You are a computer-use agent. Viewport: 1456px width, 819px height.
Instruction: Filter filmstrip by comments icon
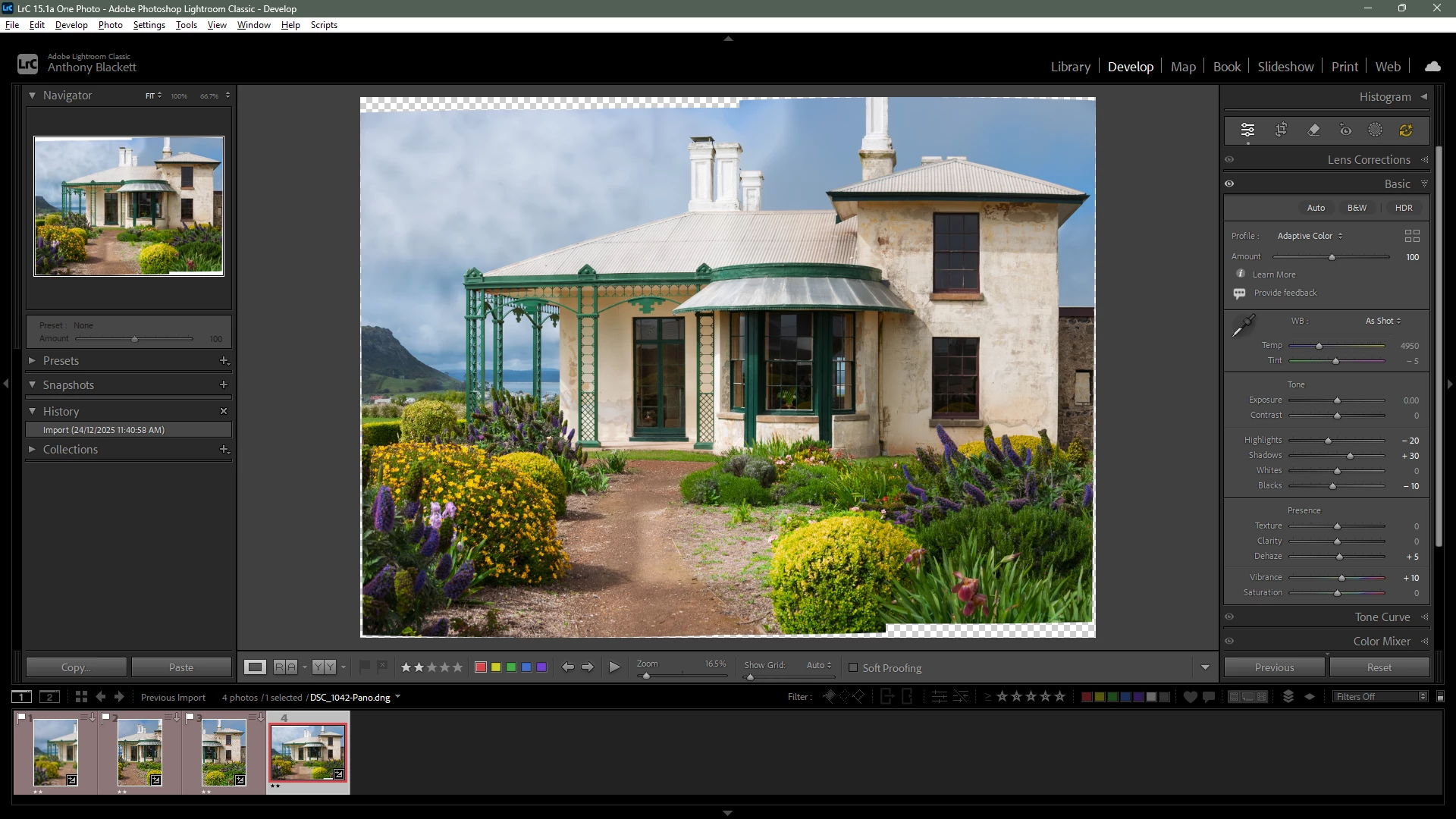pyautogui.click(x=1209, y=697)
